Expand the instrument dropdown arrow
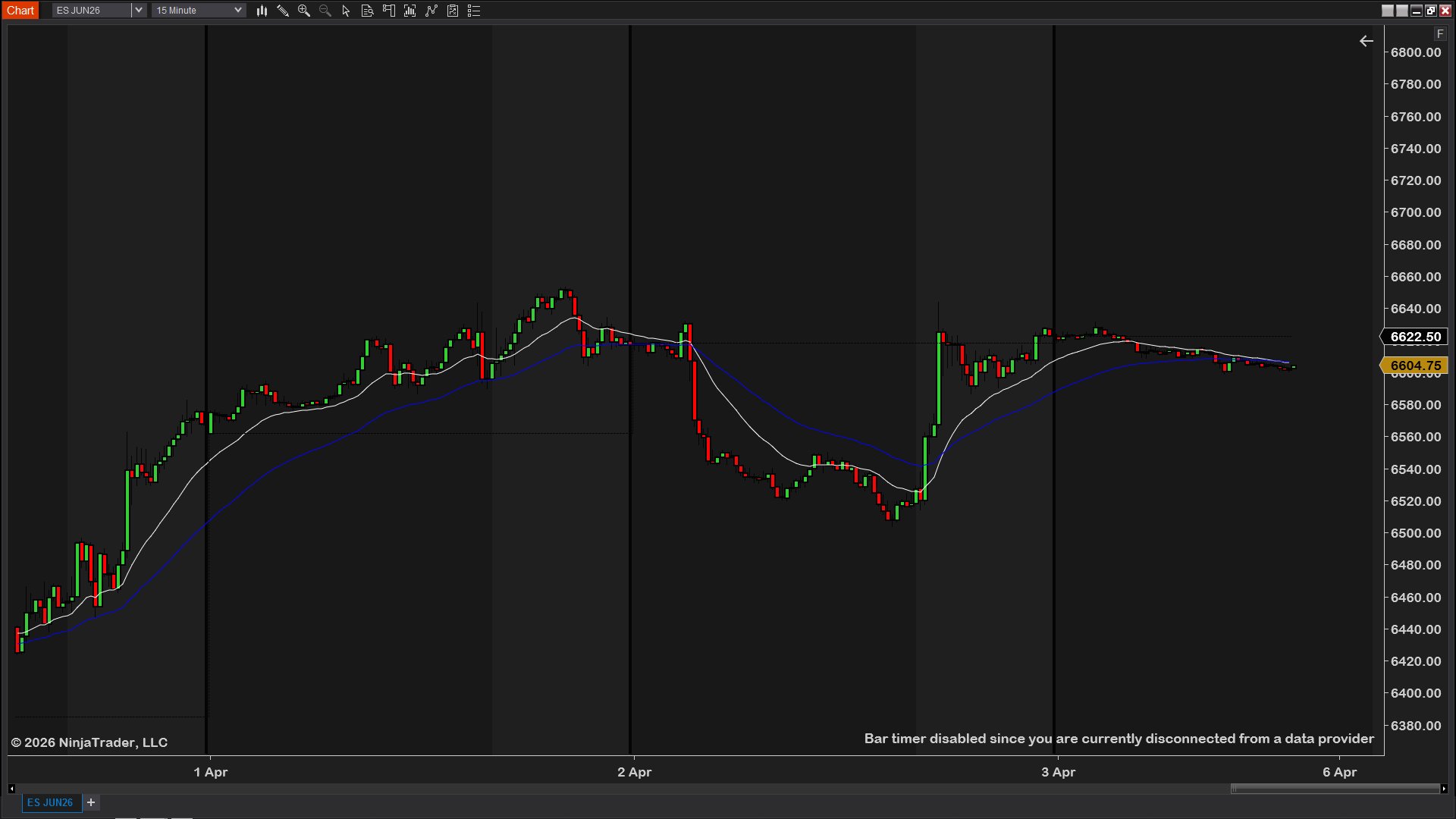This screenshot has width=1456, height=819. click(x=139, y=11)
